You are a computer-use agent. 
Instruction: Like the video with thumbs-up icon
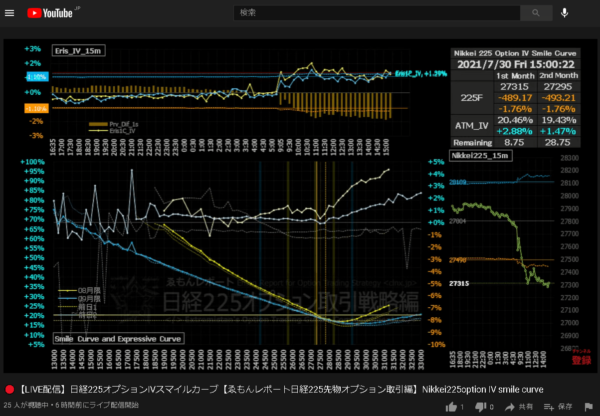click(x=452, y=407)
